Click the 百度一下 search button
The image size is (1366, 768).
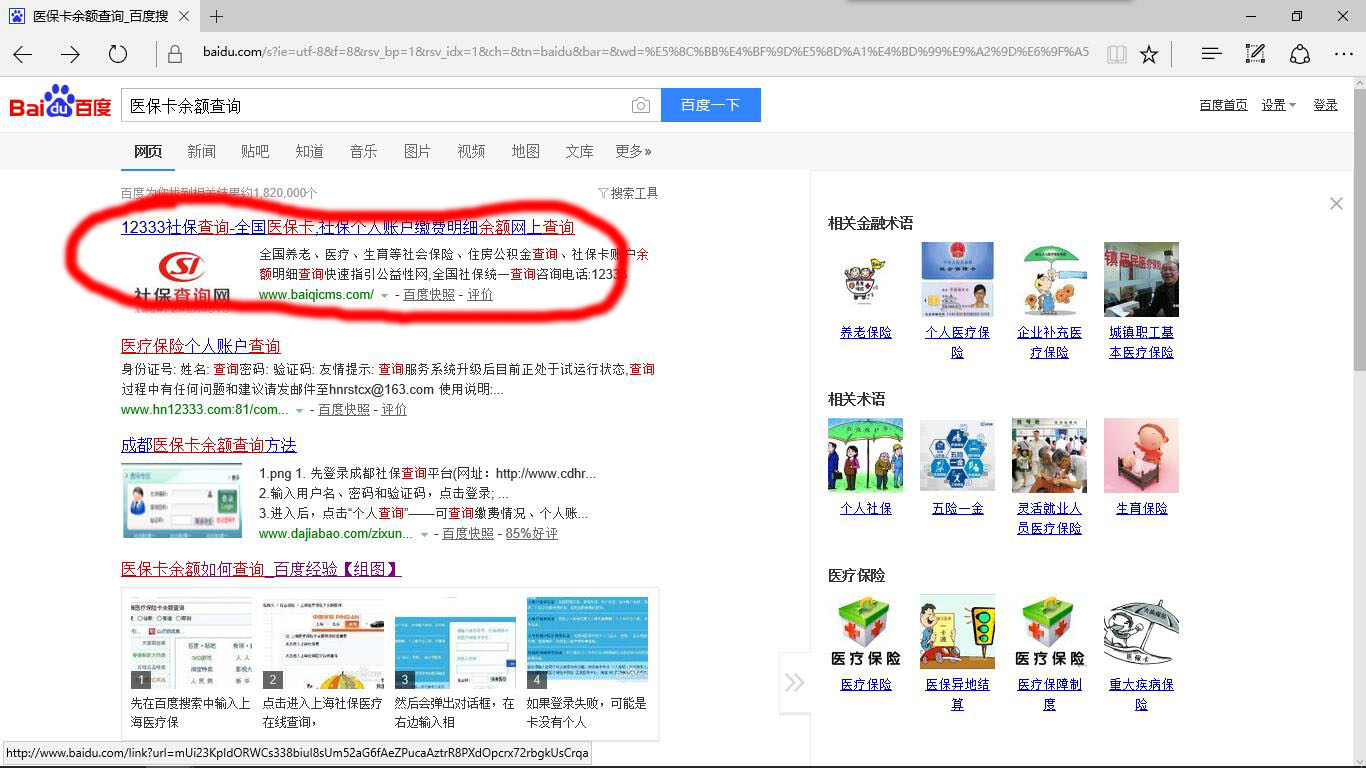[711, 105]
